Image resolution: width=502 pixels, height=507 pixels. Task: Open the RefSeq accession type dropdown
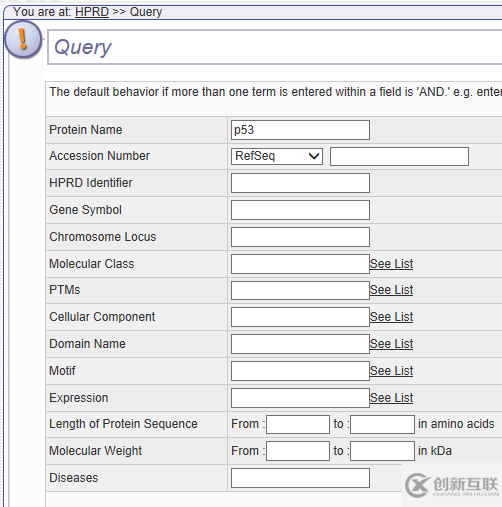point(277,156)
